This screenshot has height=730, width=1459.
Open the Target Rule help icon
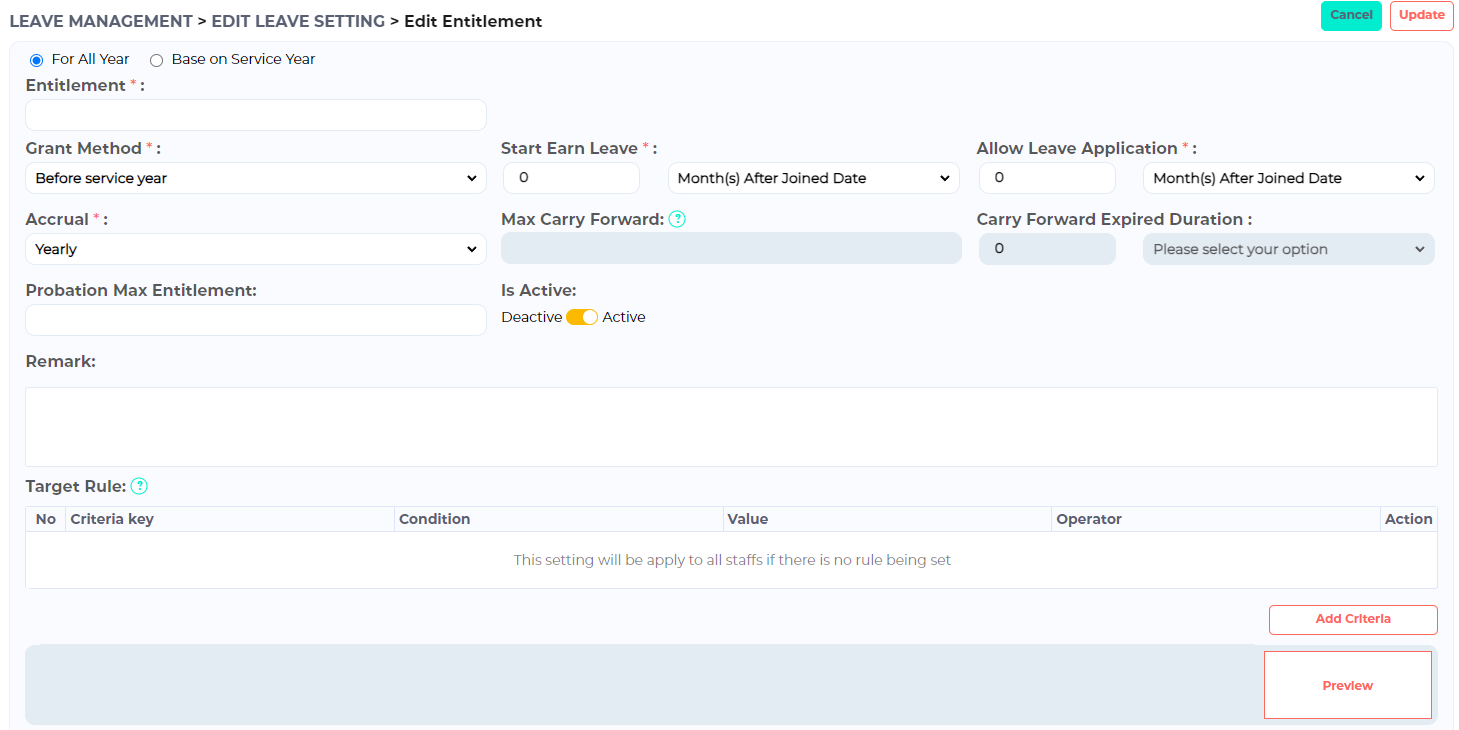point(139,486)
